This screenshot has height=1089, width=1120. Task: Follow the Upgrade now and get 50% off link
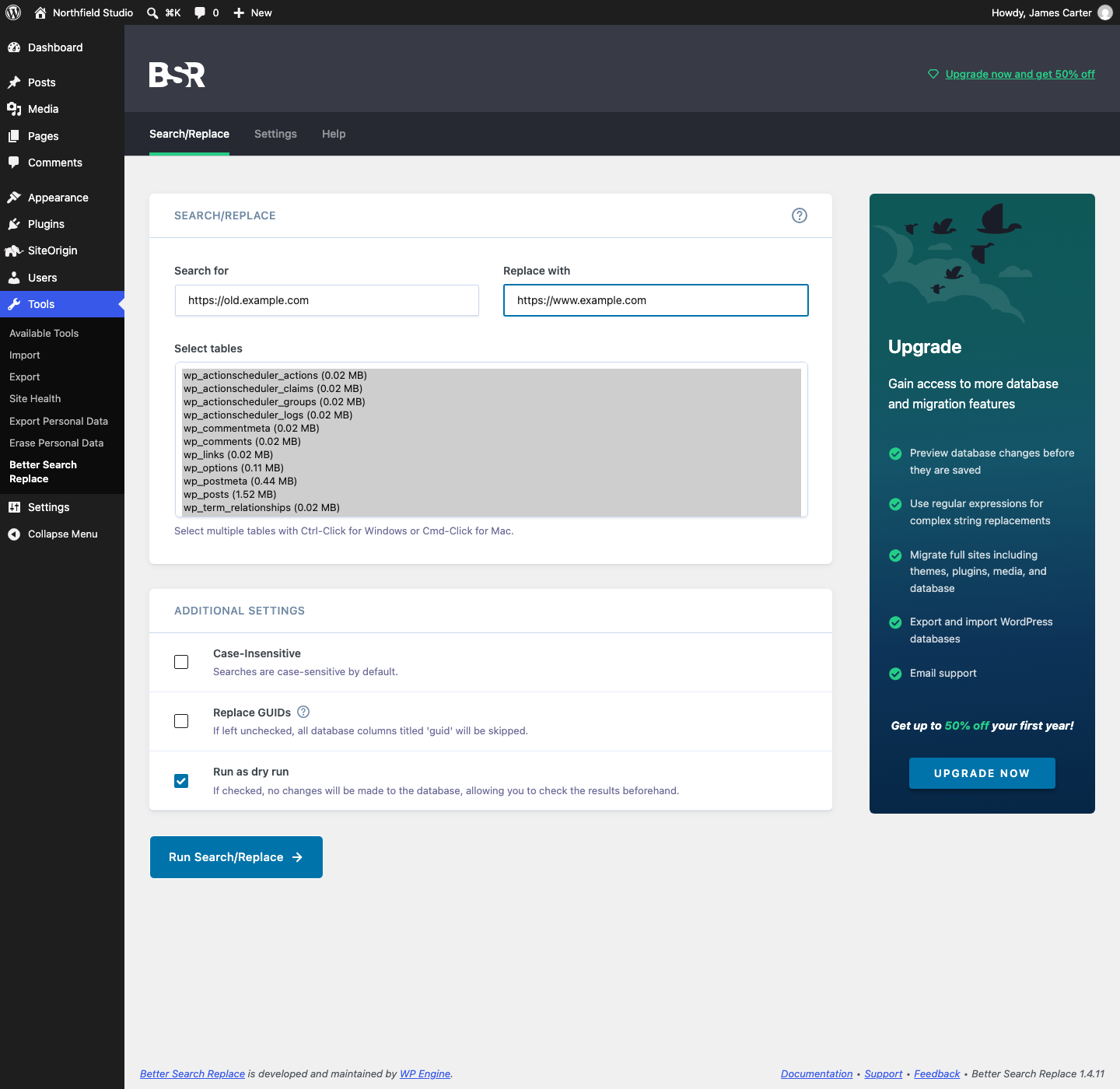[1020, 74]
